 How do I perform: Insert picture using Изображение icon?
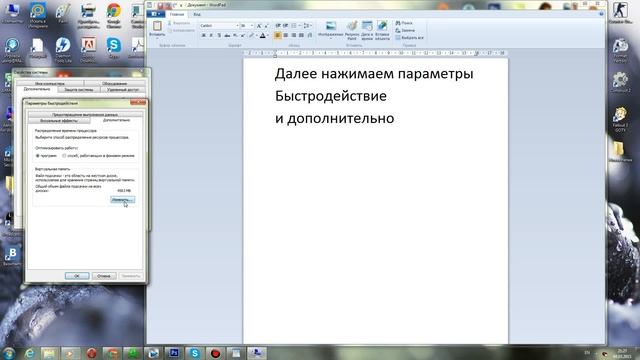(x=331, y=26)
